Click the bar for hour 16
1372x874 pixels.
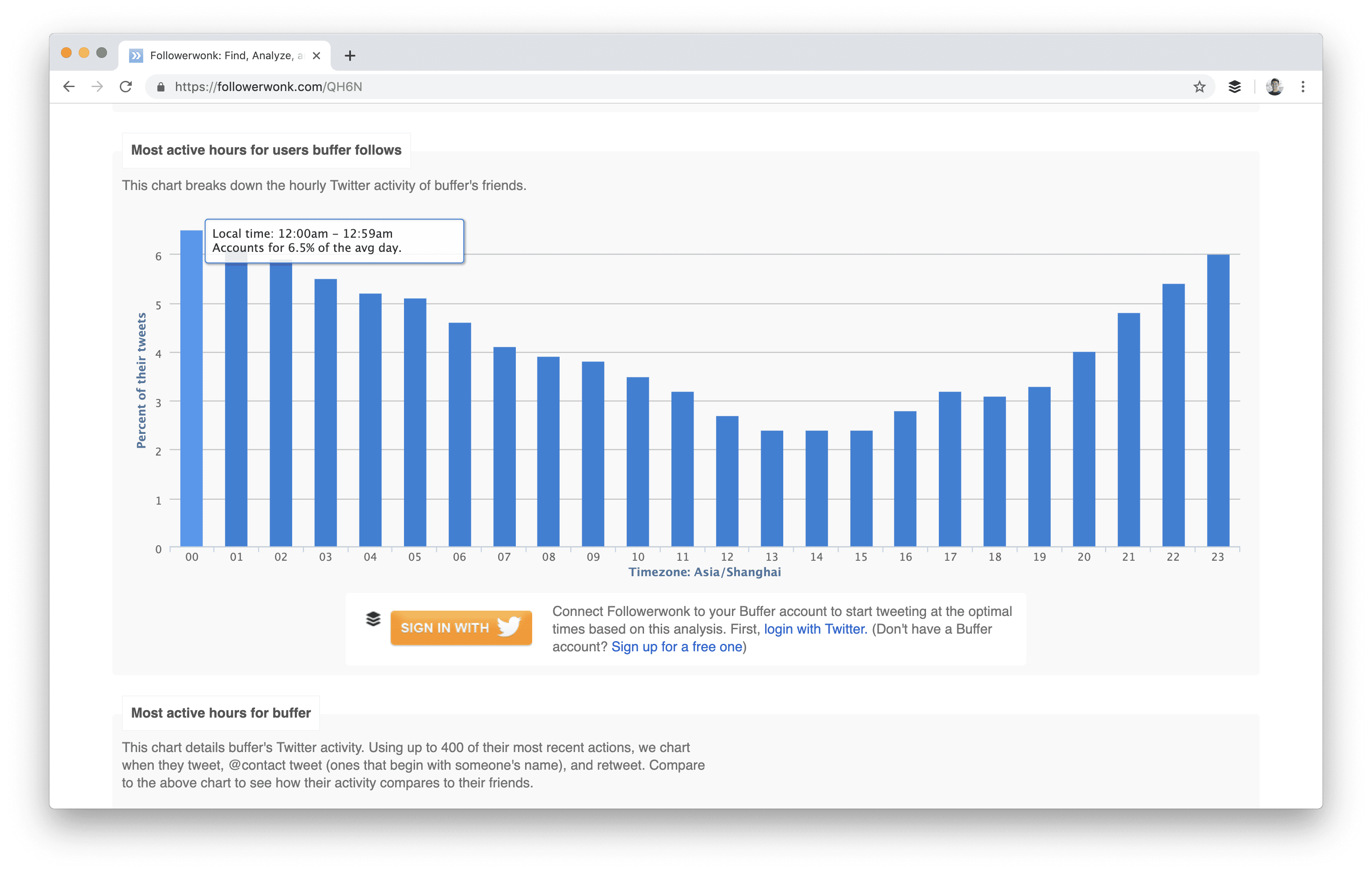click(905, 479)
